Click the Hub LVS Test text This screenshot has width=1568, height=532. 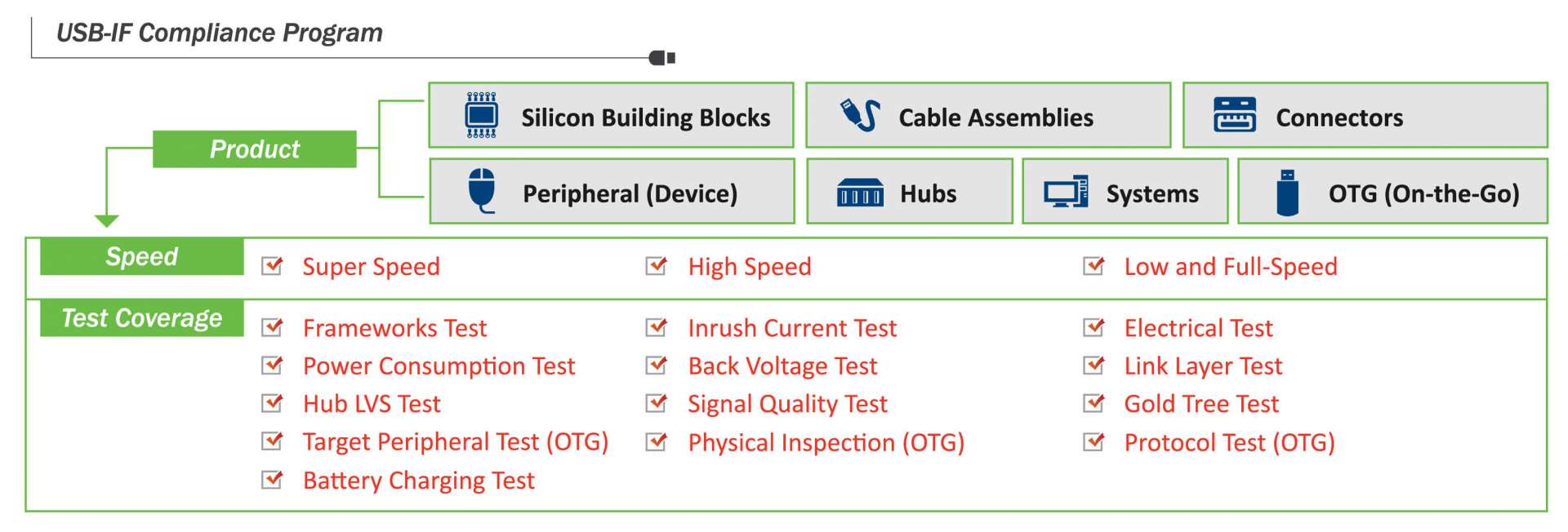372,404
